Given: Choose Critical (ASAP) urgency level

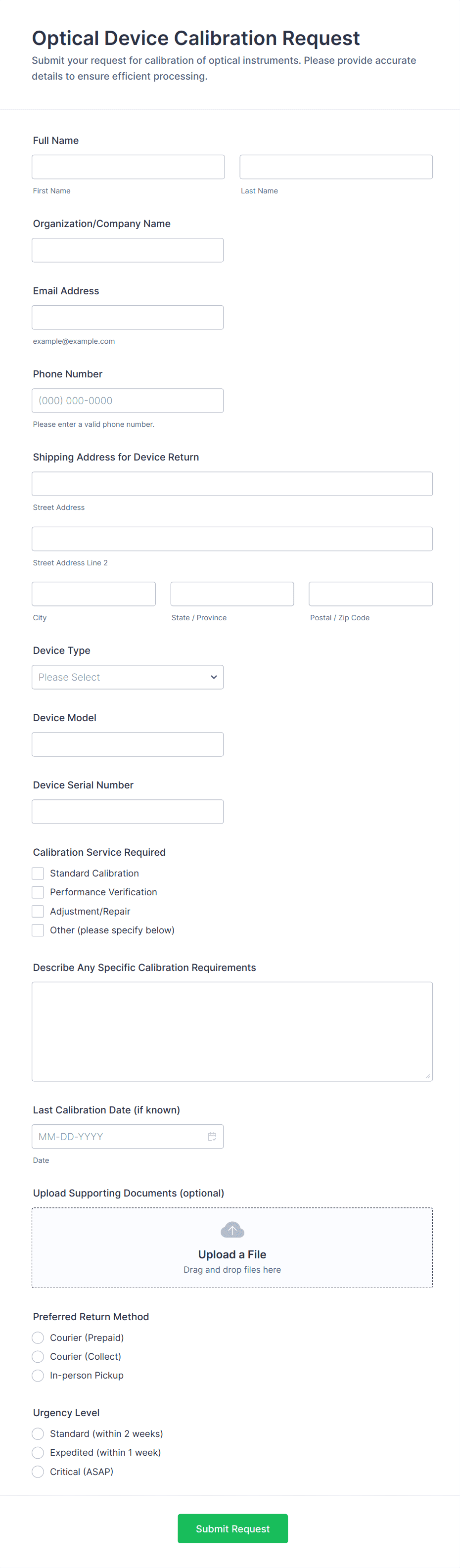Looking at the screenshot, I should [38, 1471].
